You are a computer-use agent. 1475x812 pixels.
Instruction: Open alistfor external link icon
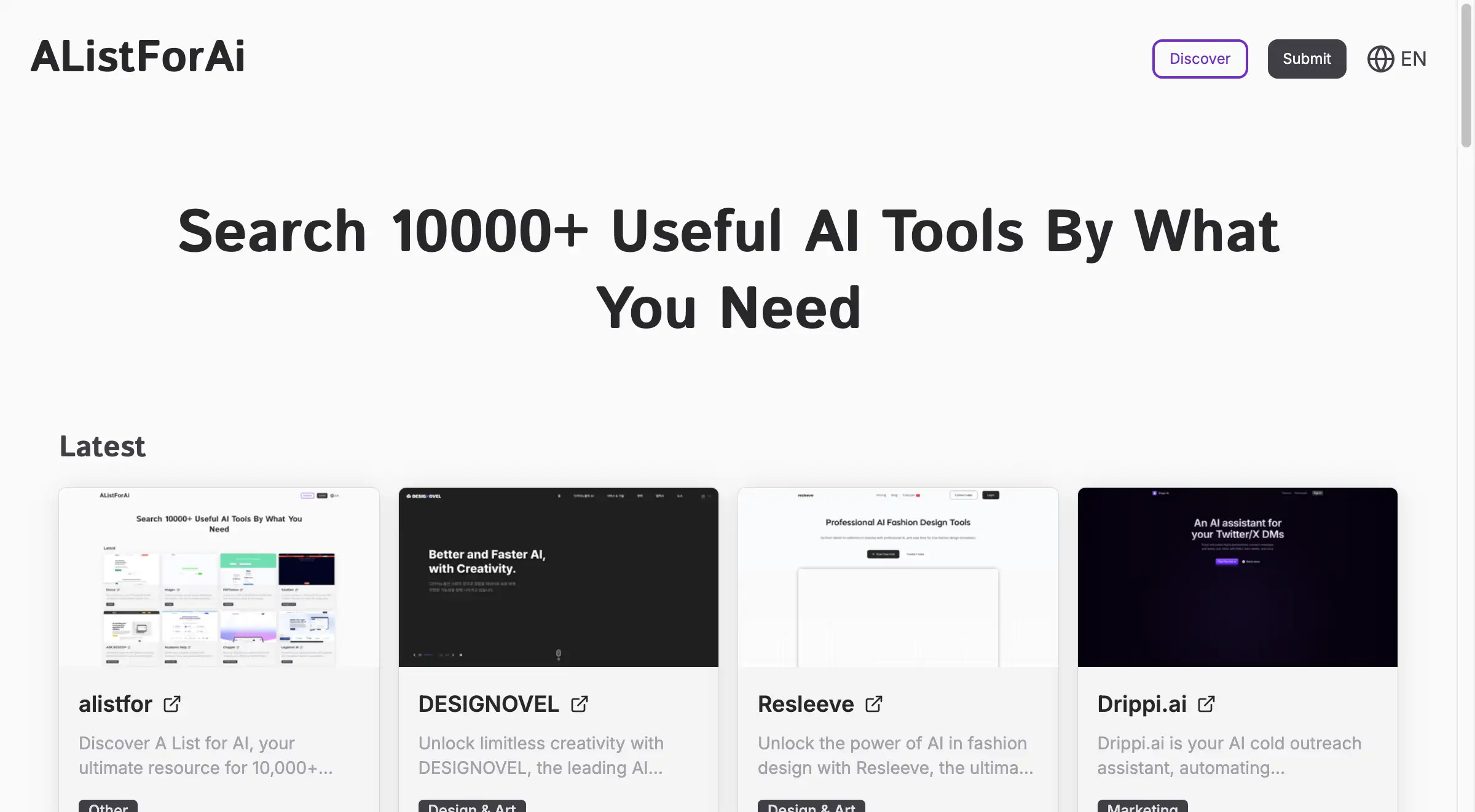172,704
